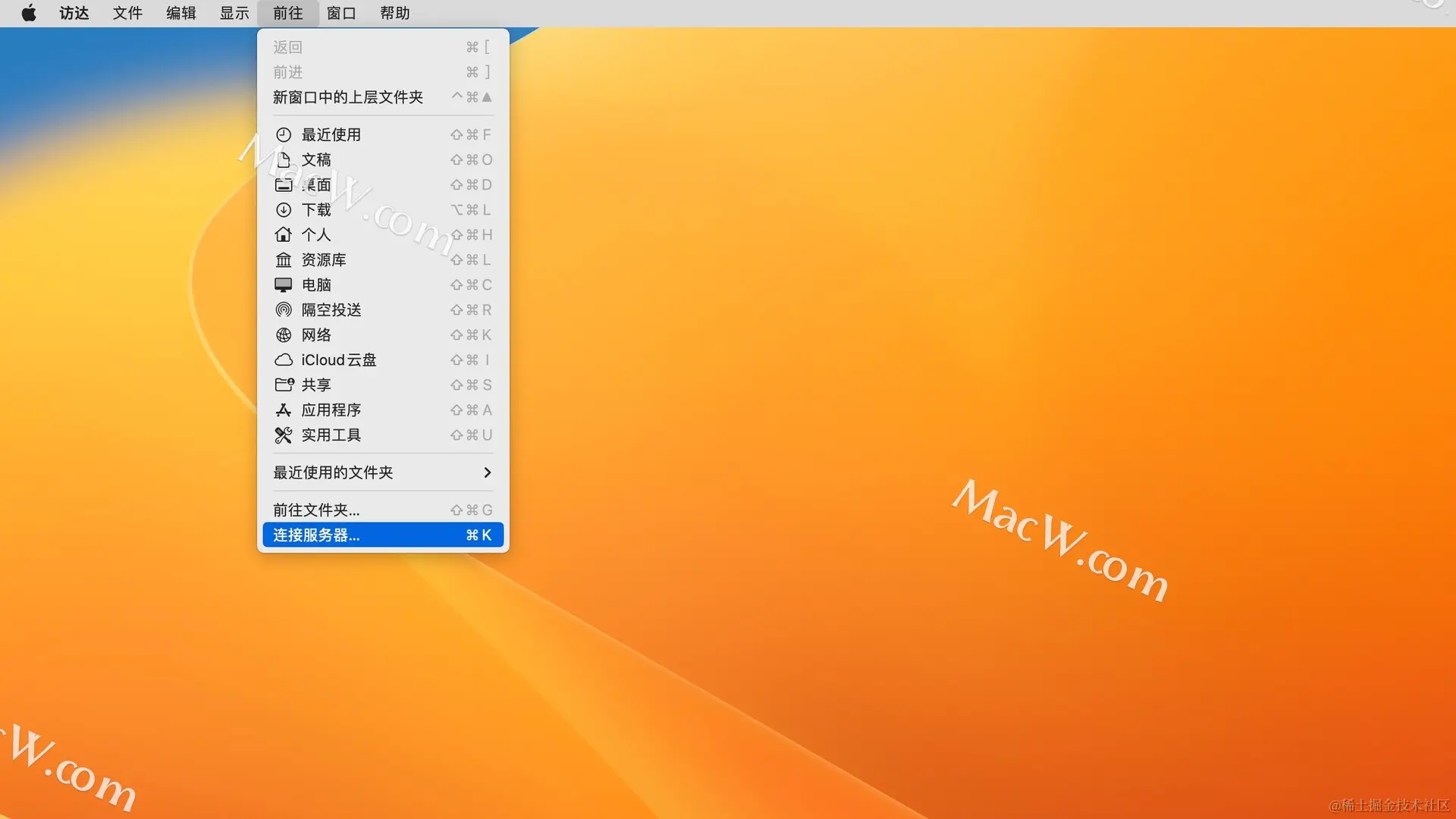
Task: Click the 共享 folder entry
Action: pyautogui.click(x=315, y=385)
